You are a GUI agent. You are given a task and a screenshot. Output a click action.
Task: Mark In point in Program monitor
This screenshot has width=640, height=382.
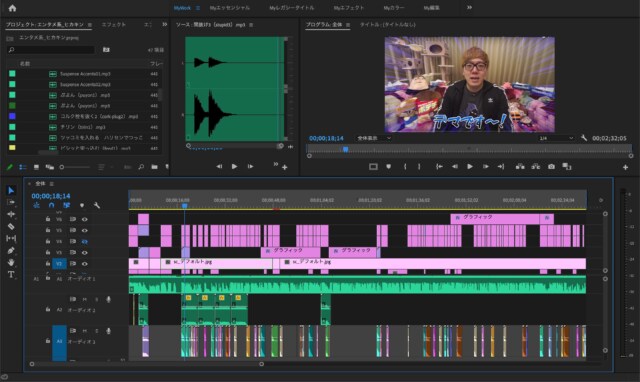[405, 167]
